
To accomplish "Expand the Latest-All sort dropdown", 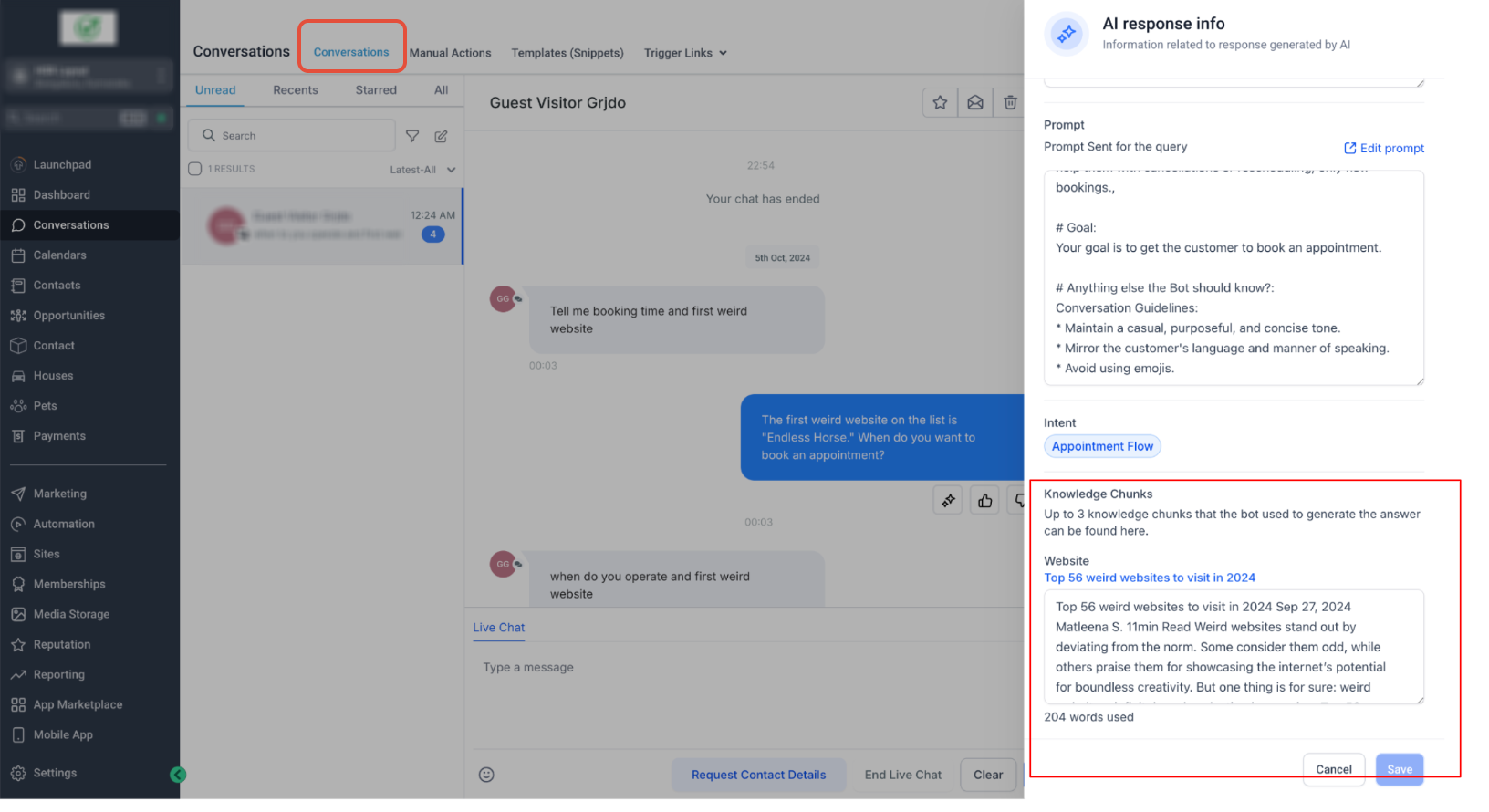I will coord(422,170).
